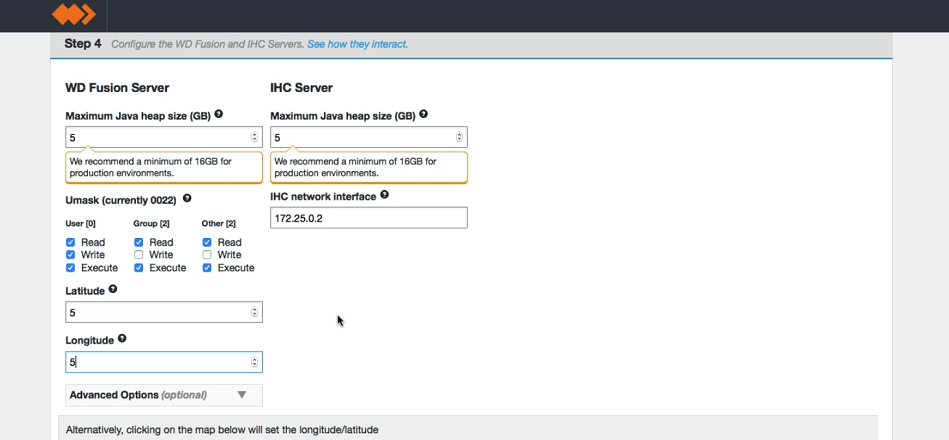Click the WANdisco orange logo
949x440 pixels.
[x=74, y=14]
